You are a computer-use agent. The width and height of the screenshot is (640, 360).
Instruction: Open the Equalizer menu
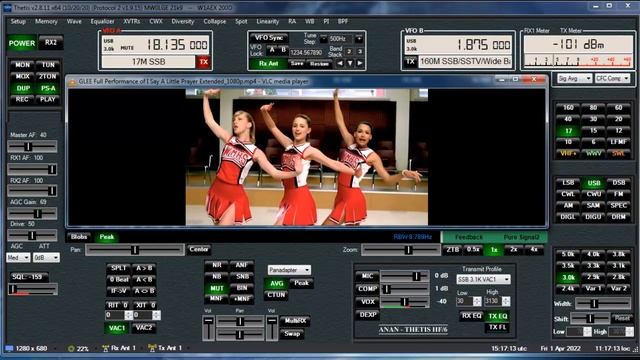[x=102, y=21]
